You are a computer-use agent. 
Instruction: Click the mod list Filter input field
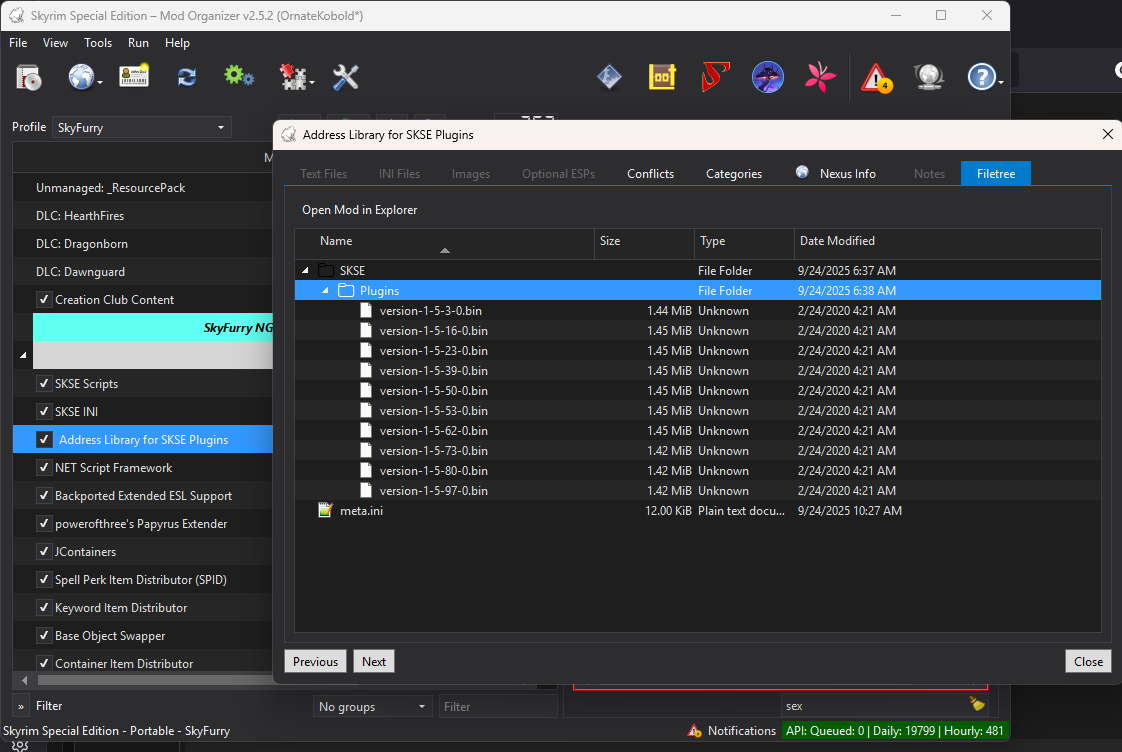coord(498,706)
